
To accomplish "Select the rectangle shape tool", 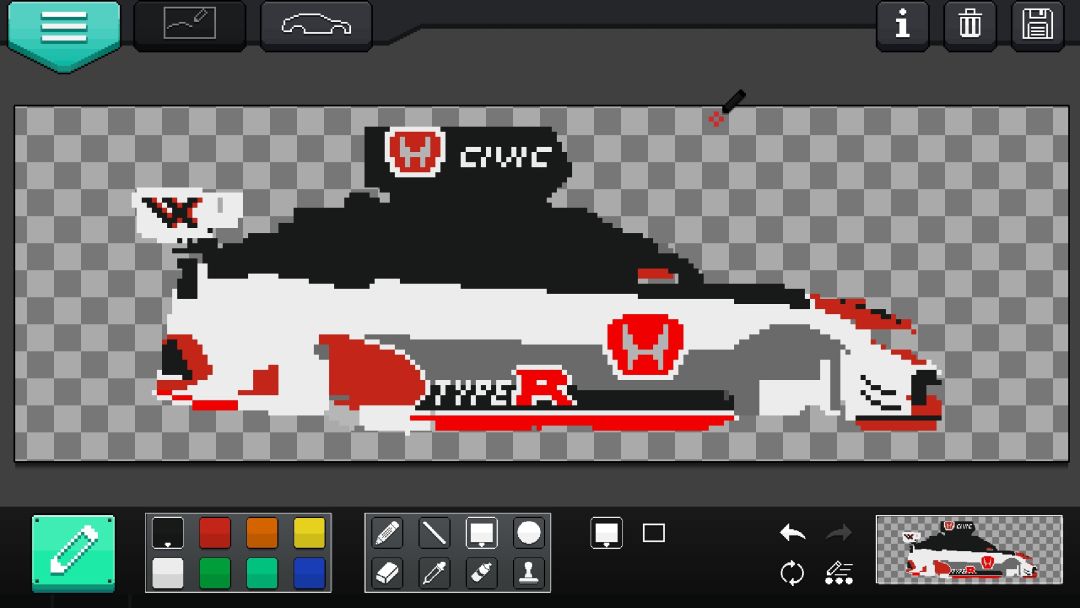I will point(481,532).
